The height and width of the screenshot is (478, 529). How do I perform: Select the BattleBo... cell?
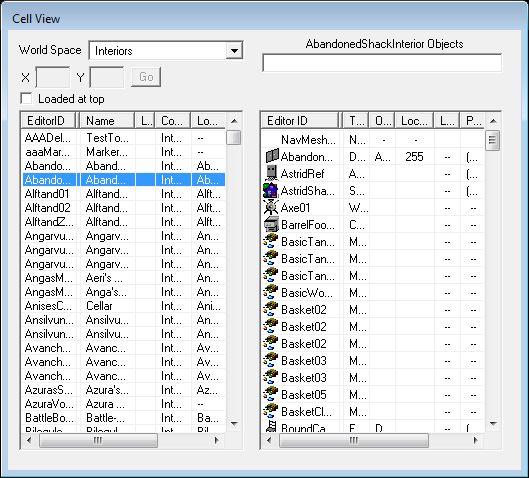coord(123,418)
